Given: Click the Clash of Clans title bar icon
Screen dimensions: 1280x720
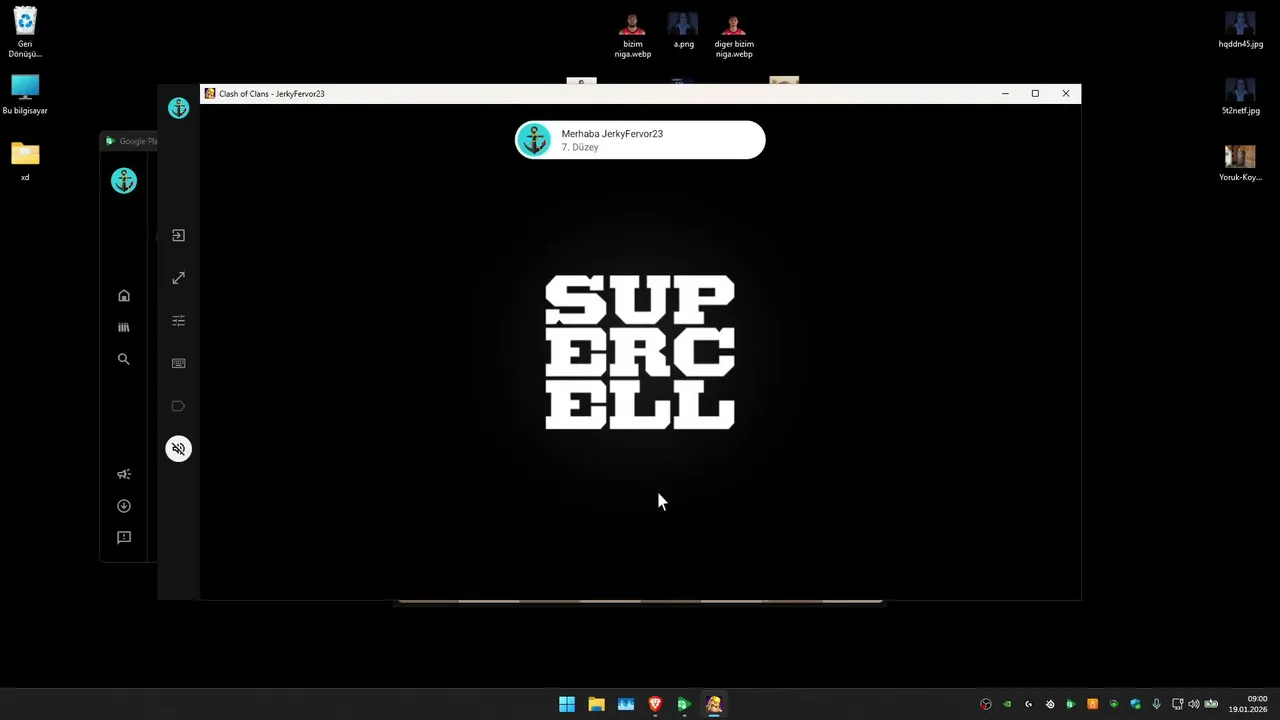Looking at the screenshot, I should [210, 94].
